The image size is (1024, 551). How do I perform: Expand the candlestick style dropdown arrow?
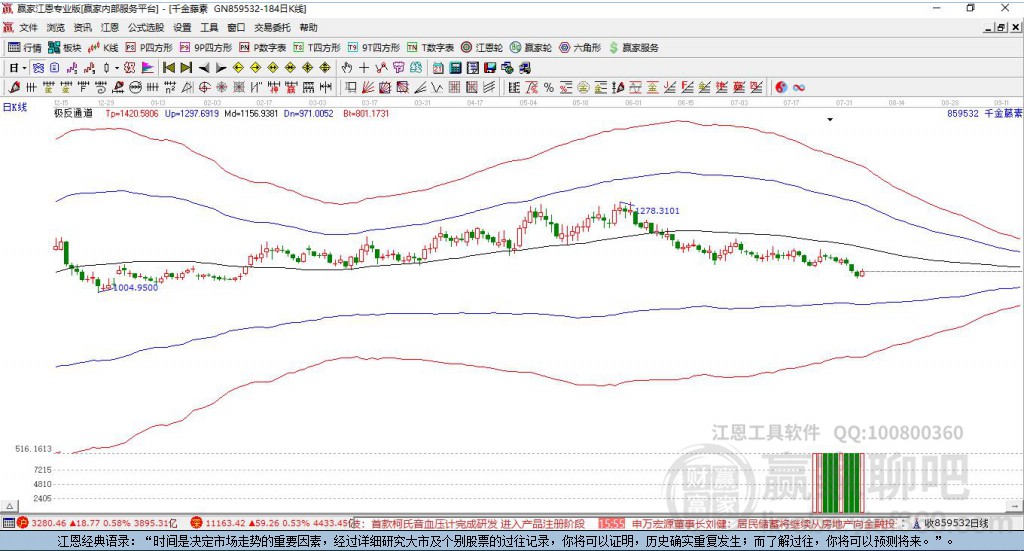coord(117,68)
